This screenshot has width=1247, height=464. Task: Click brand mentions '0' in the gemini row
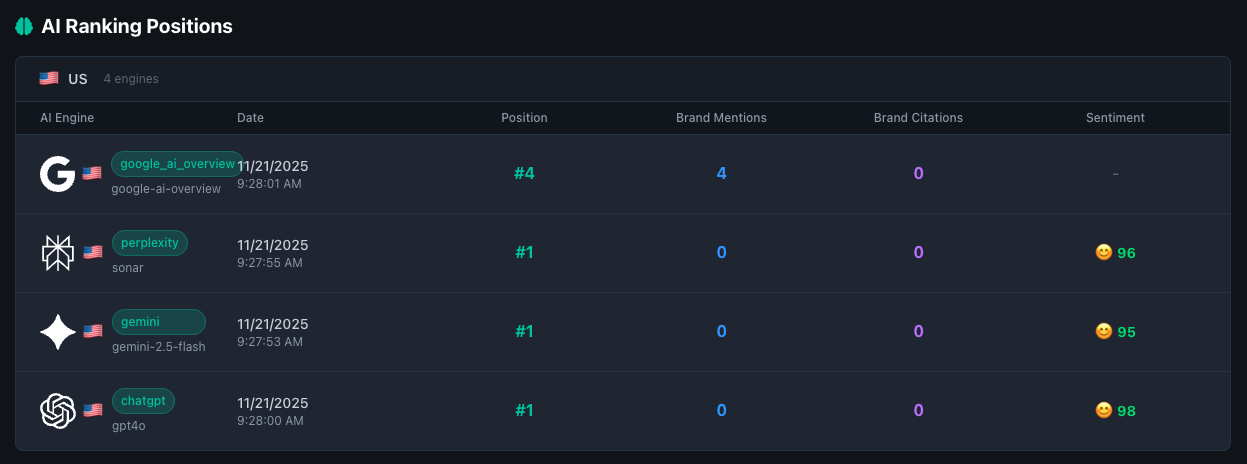pos(721,332)
